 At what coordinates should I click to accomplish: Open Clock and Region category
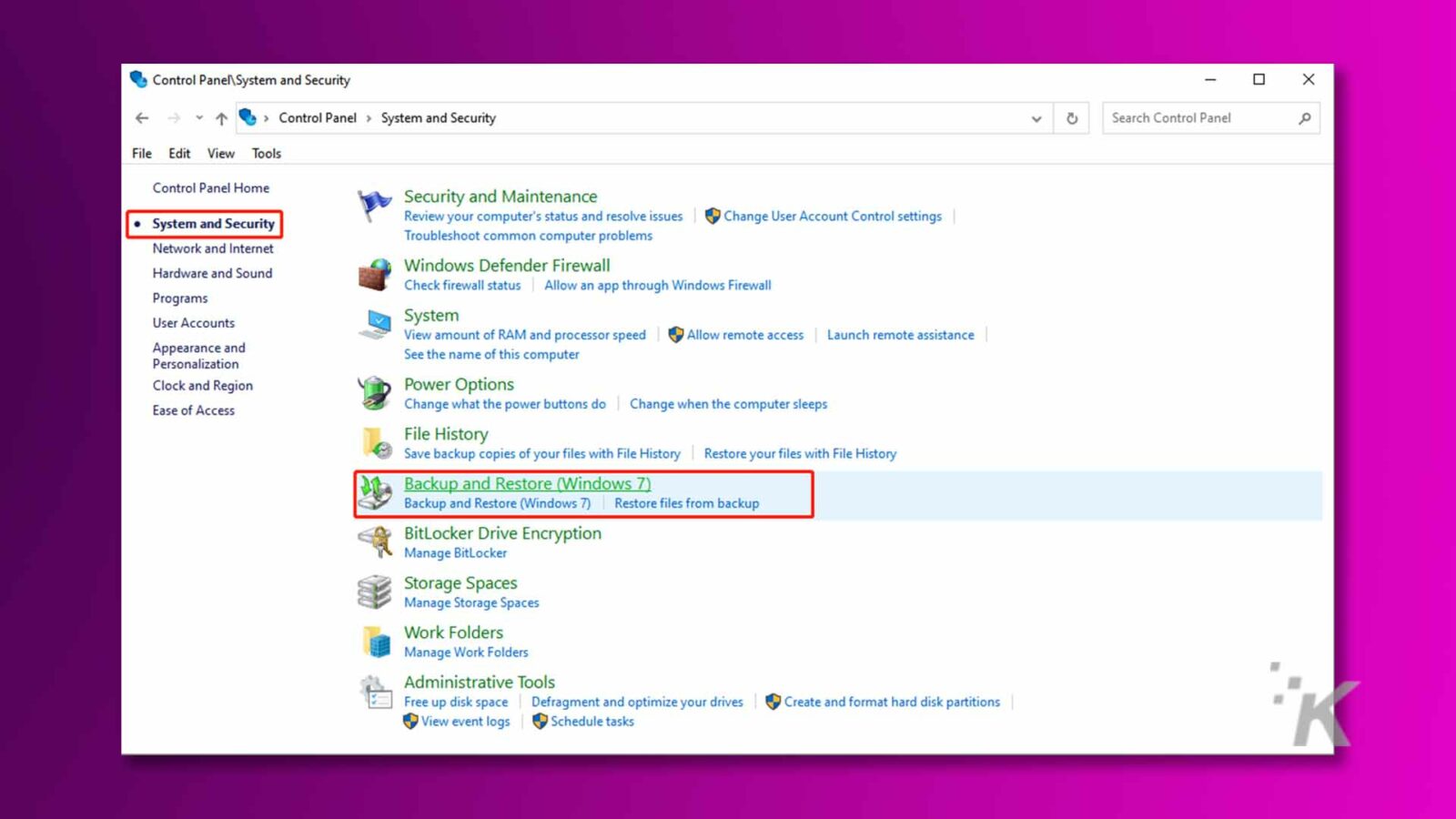coord(203,386)
